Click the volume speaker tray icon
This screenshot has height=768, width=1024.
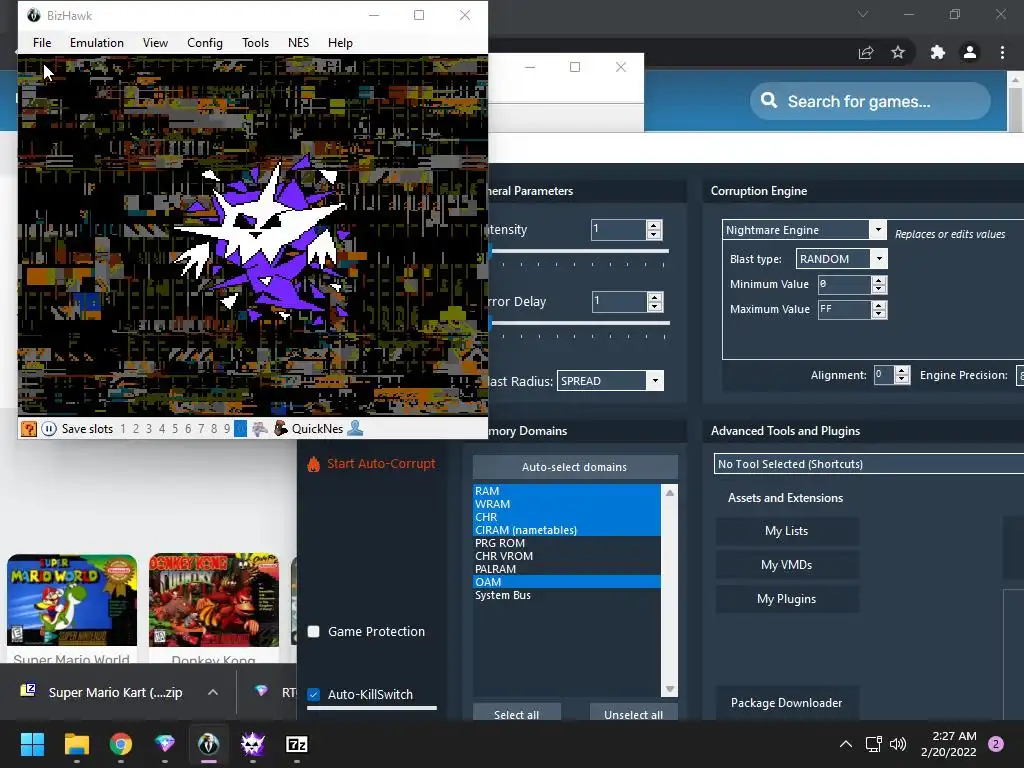pyautogui.click(x=898, y=744)
